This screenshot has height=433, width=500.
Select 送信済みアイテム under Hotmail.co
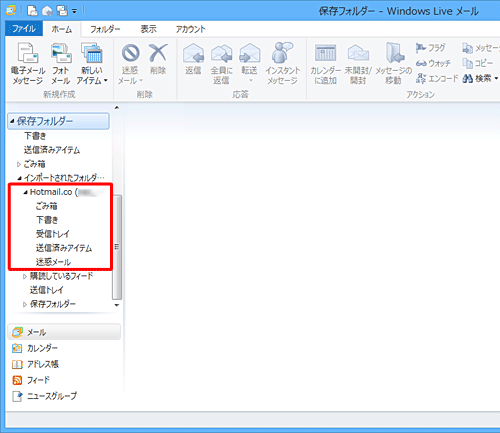[x=64, y=248]
